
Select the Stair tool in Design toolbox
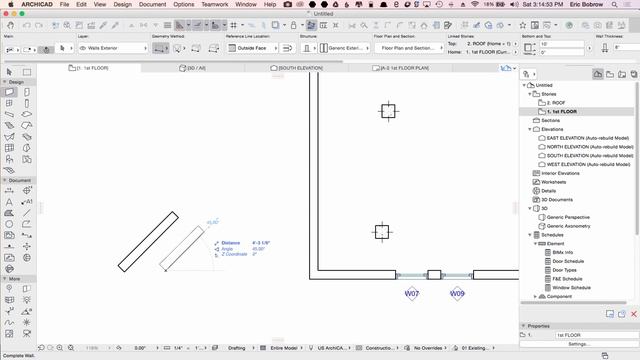click(9, 125)
